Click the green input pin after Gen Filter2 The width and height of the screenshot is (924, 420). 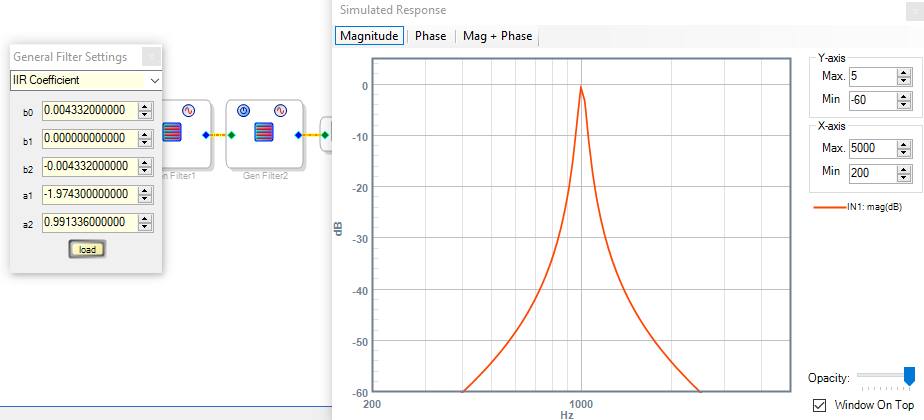(325, 135)
